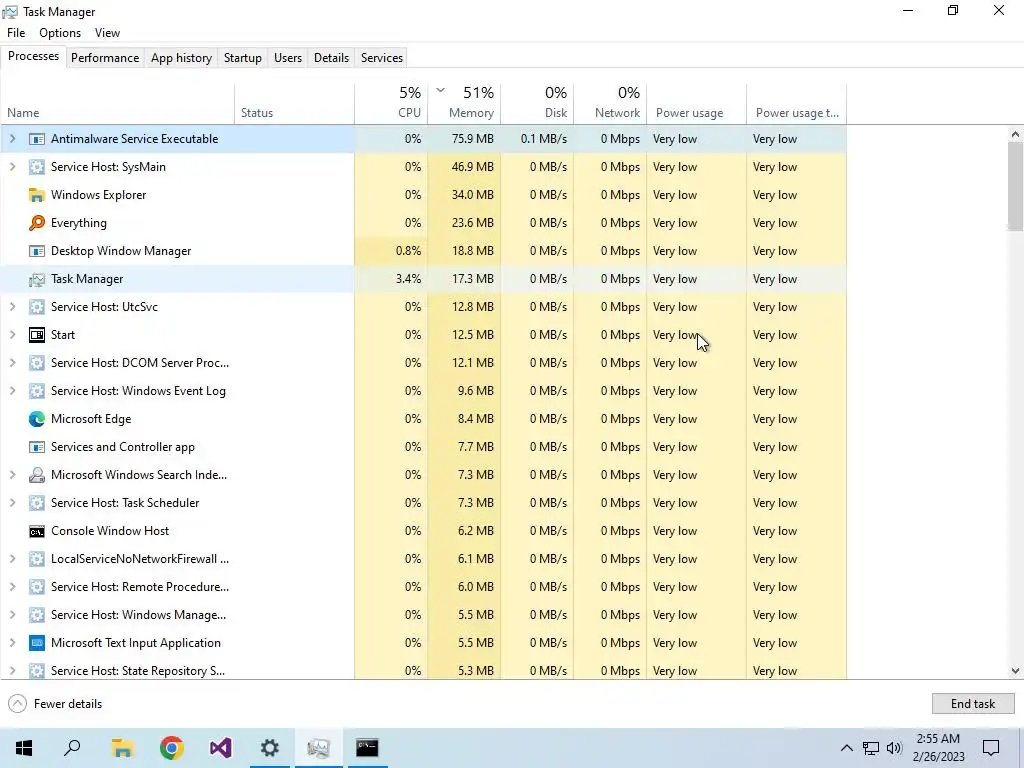This screenshot has width=1024, height=768.
Task: Select the Service Host: State Repository row
Action: (x=423, y=671)
